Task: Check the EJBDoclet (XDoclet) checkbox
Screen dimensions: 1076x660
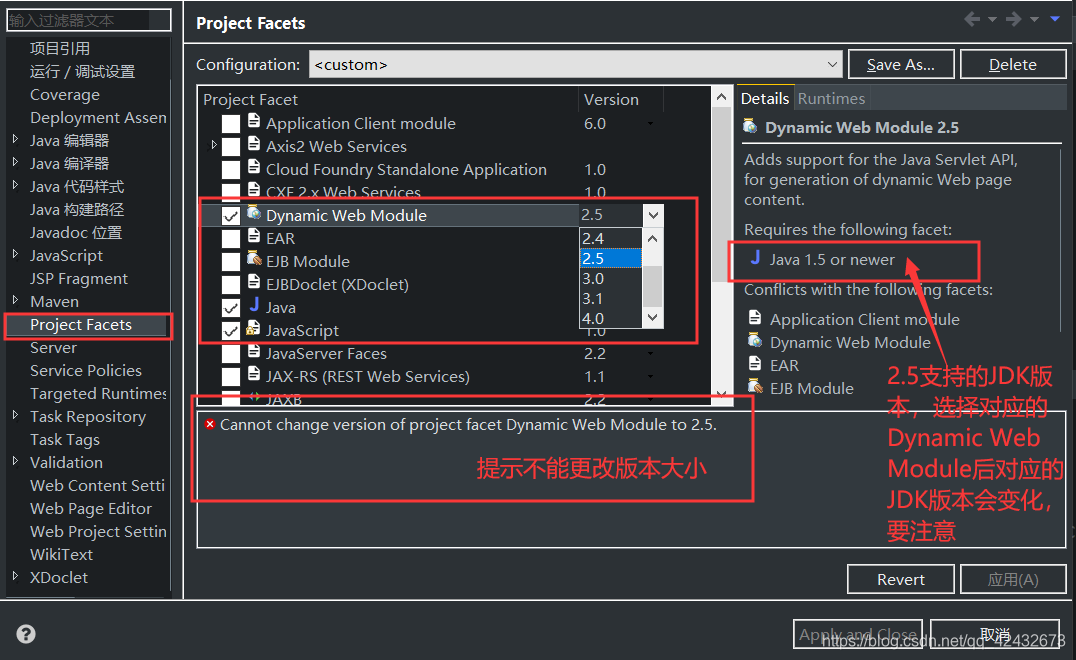Action: pyautogui.click(x=231, y=285)
